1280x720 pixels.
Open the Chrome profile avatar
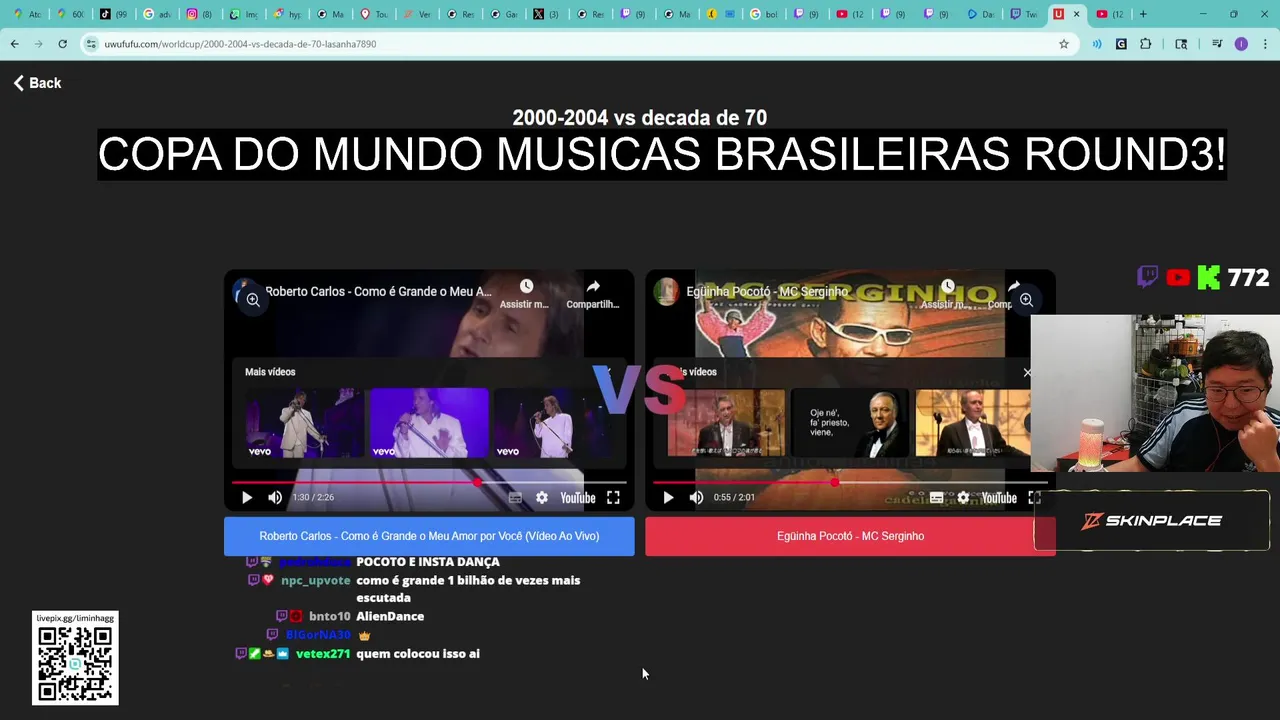(x=1241, y=44)
